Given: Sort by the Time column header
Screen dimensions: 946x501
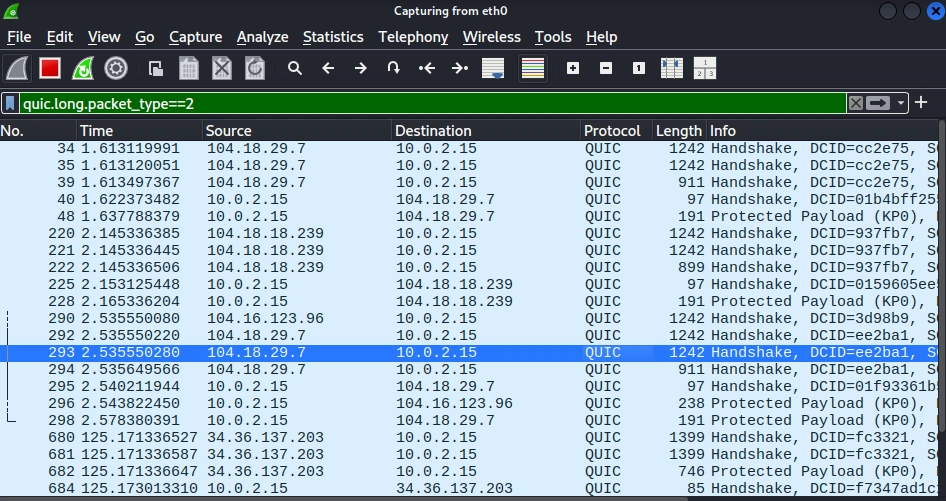Looking at the screenshot, I should click(x=140, y=131).
